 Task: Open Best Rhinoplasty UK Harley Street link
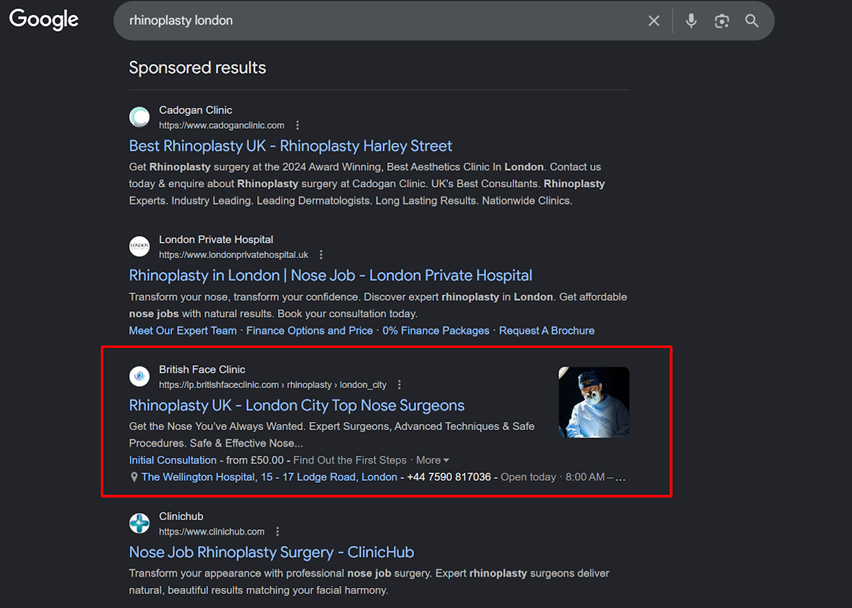[x=290, y=146]
